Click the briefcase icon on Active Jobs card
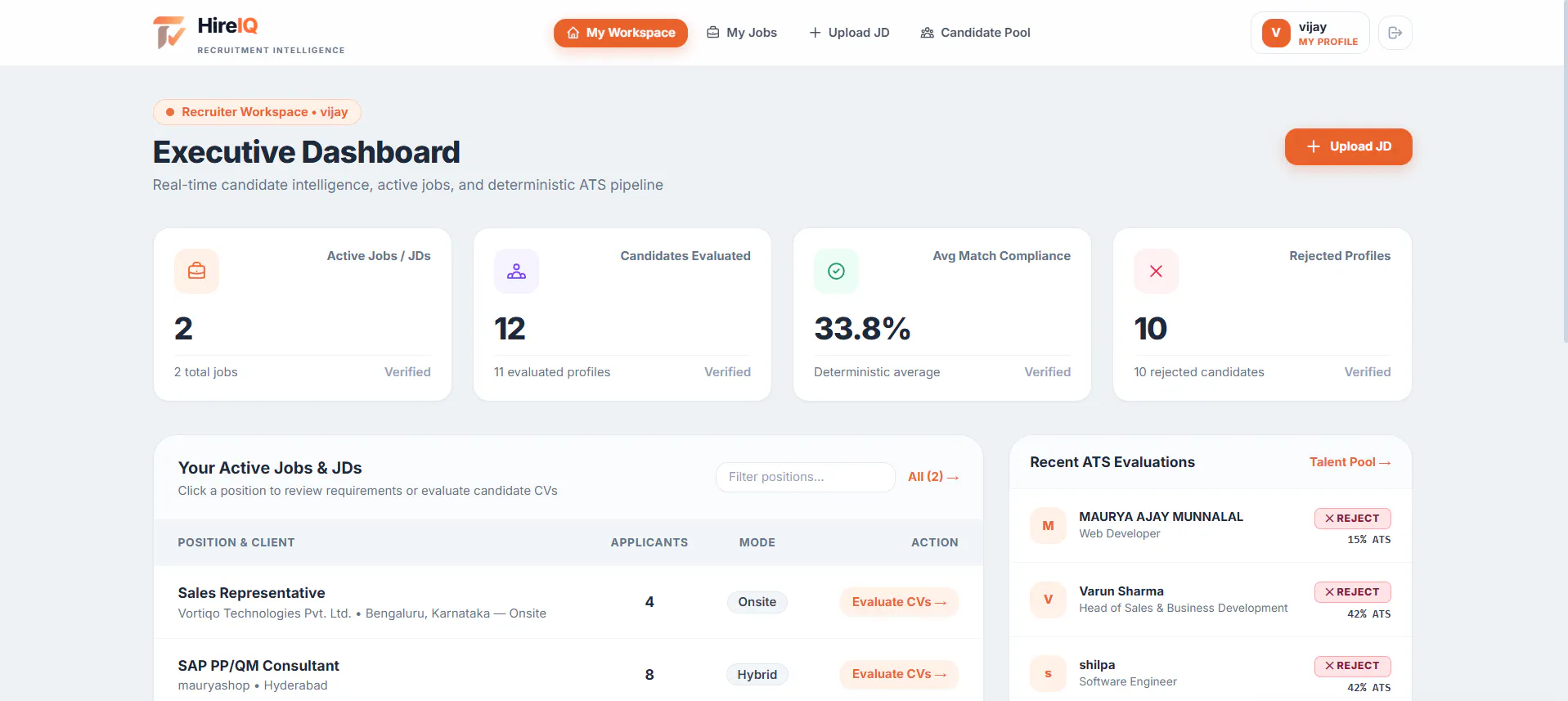 [x=196, y=271]
